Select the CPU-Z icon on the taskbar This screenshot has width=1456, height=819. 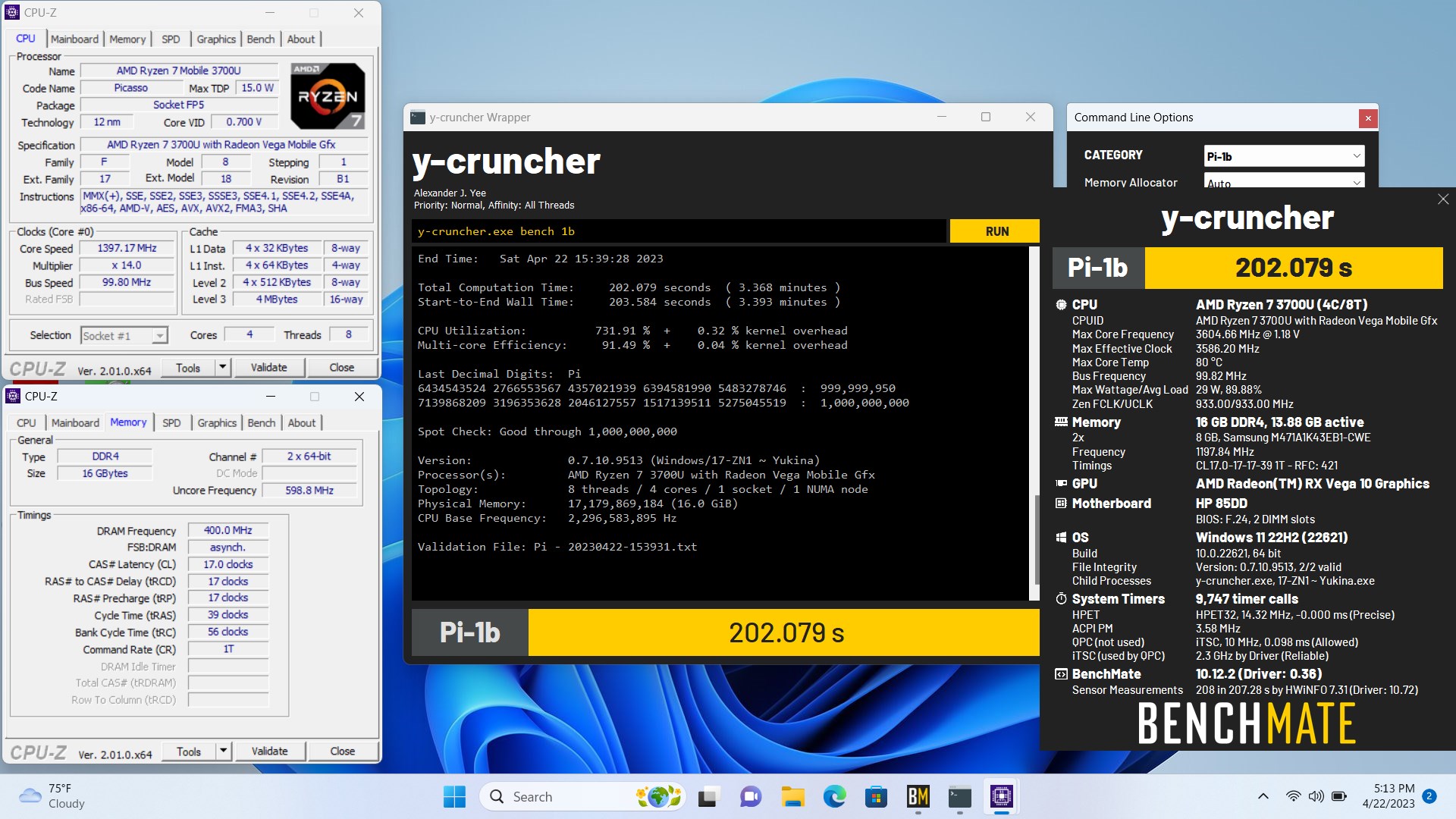tap(1001, 796)
